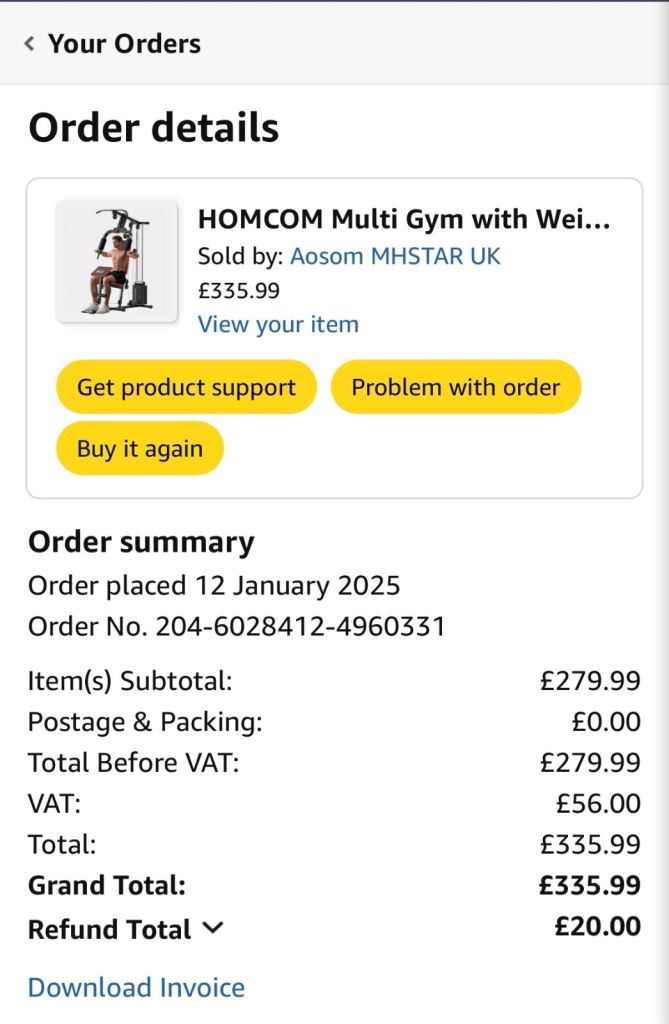Click the VAT amount £56.00
669x1024 pixels.
point(598,803)
